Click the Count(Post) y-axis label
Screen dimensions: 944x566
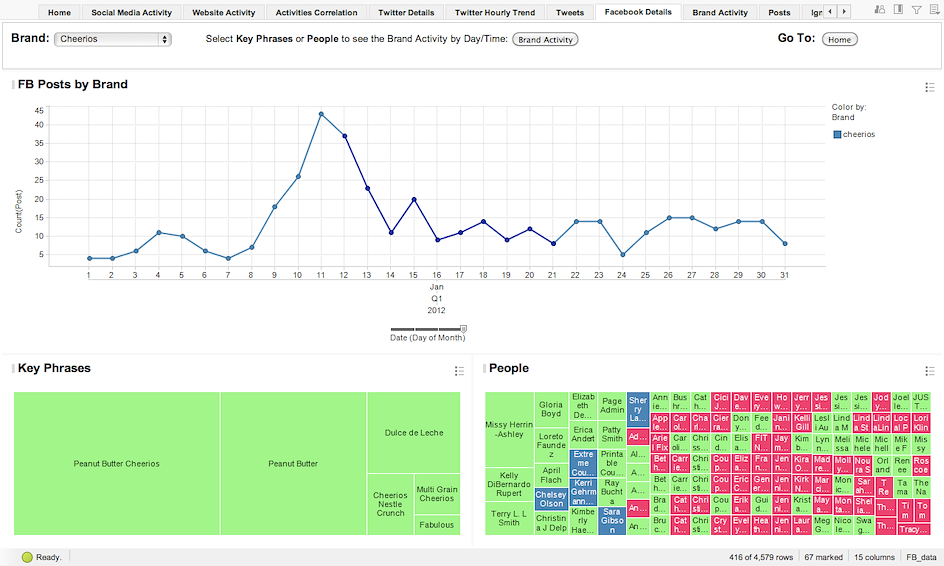point(19,211)
